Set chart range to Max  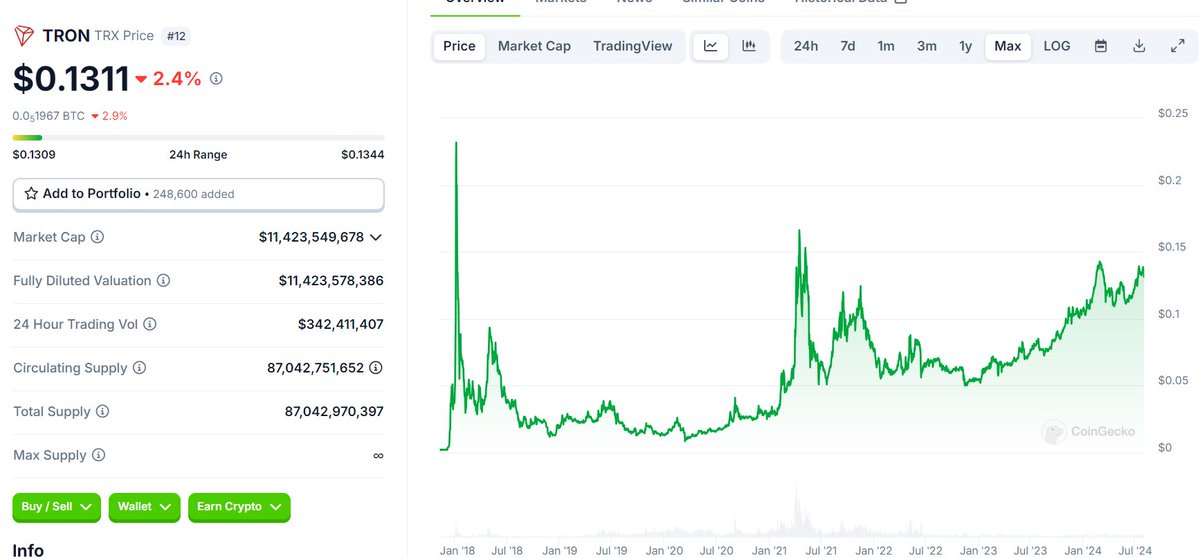pyautogui.click(x=1008, y=46)
